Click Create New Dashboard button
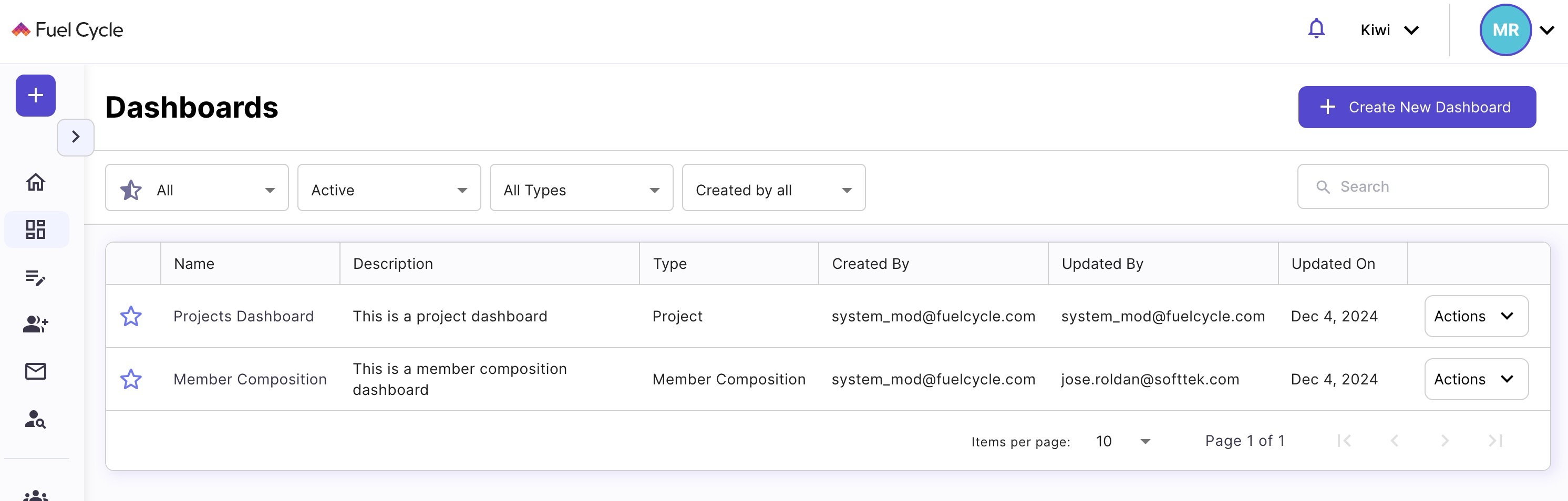The image size is (1568, 501). 1417,107
